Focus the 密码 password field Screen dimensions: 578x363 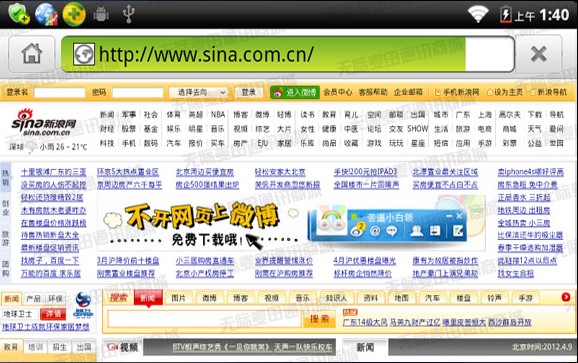(x=137, y=93)
